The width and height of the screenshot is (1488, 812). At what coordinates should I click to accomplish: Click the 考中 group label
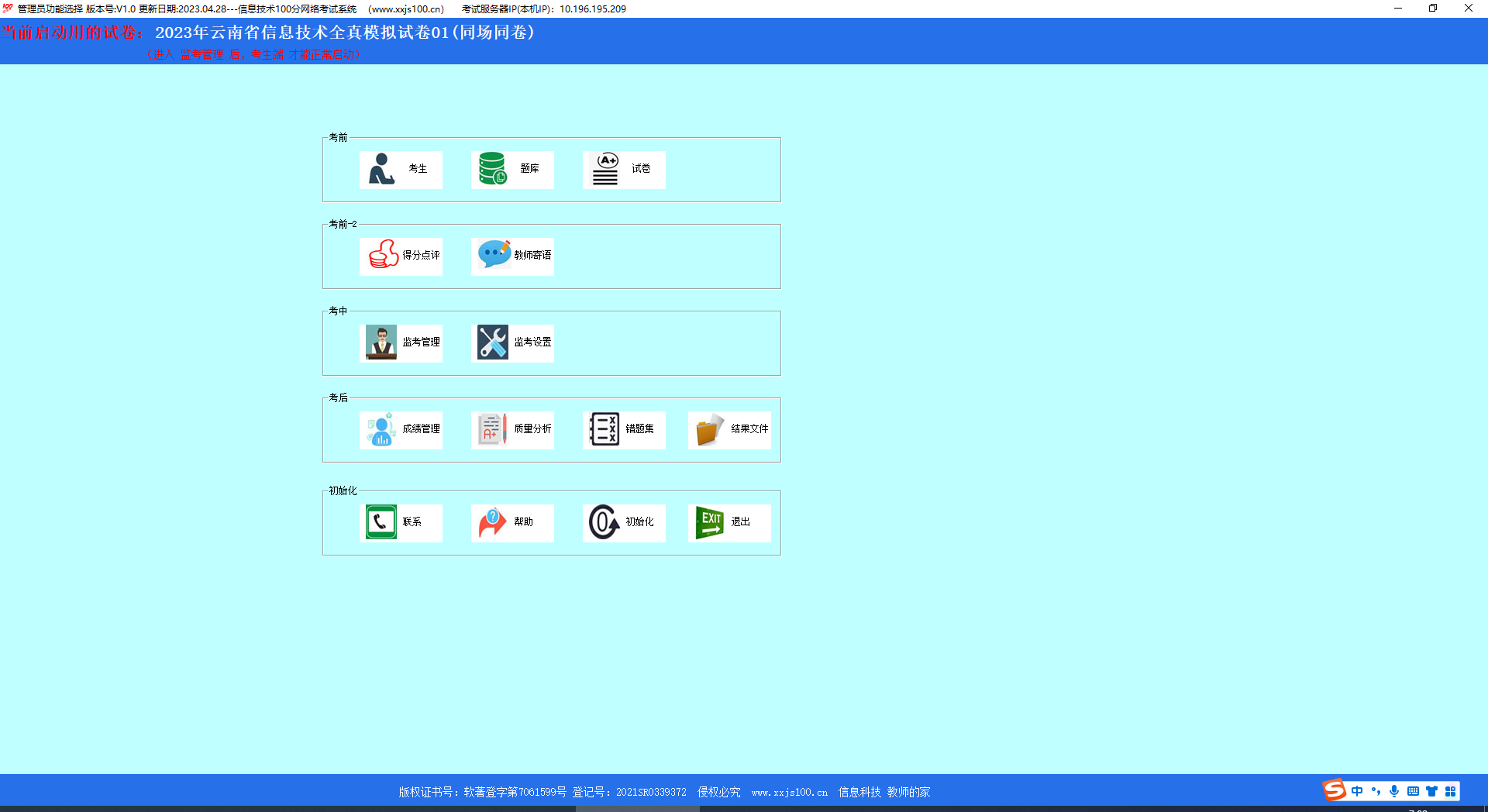(338, 311)
